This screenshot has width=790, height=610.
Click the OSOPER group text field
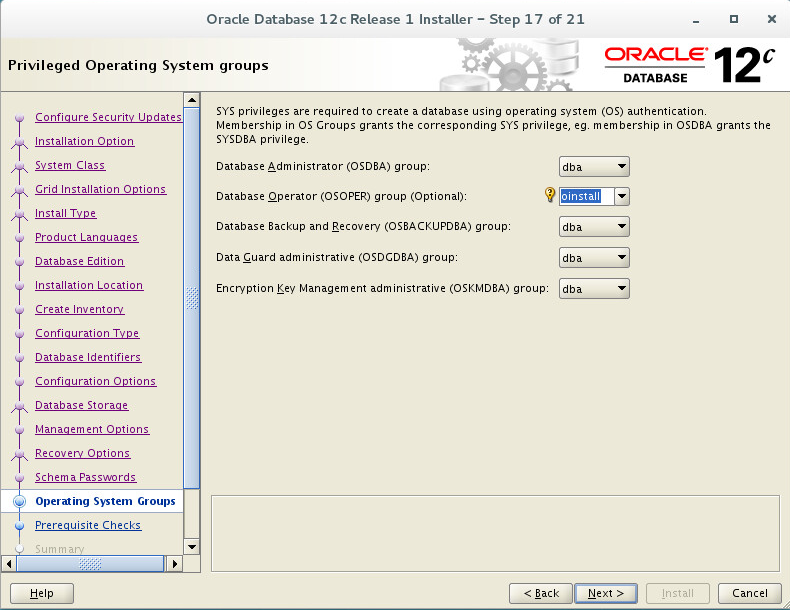pos(586,196)
